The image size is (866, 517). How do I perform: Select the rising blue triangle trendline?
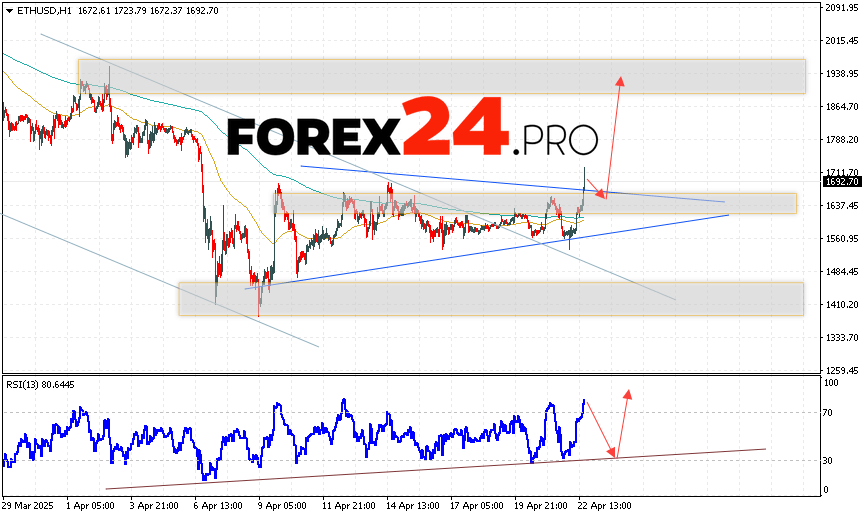(x=450, y=255)
